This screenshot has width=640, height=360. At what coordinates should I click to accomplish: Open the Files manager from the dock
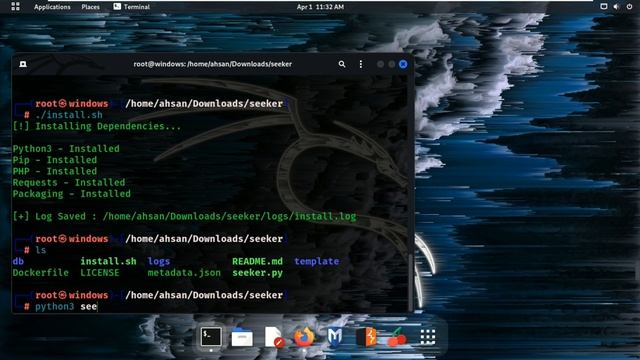click(x=242, y=338)
